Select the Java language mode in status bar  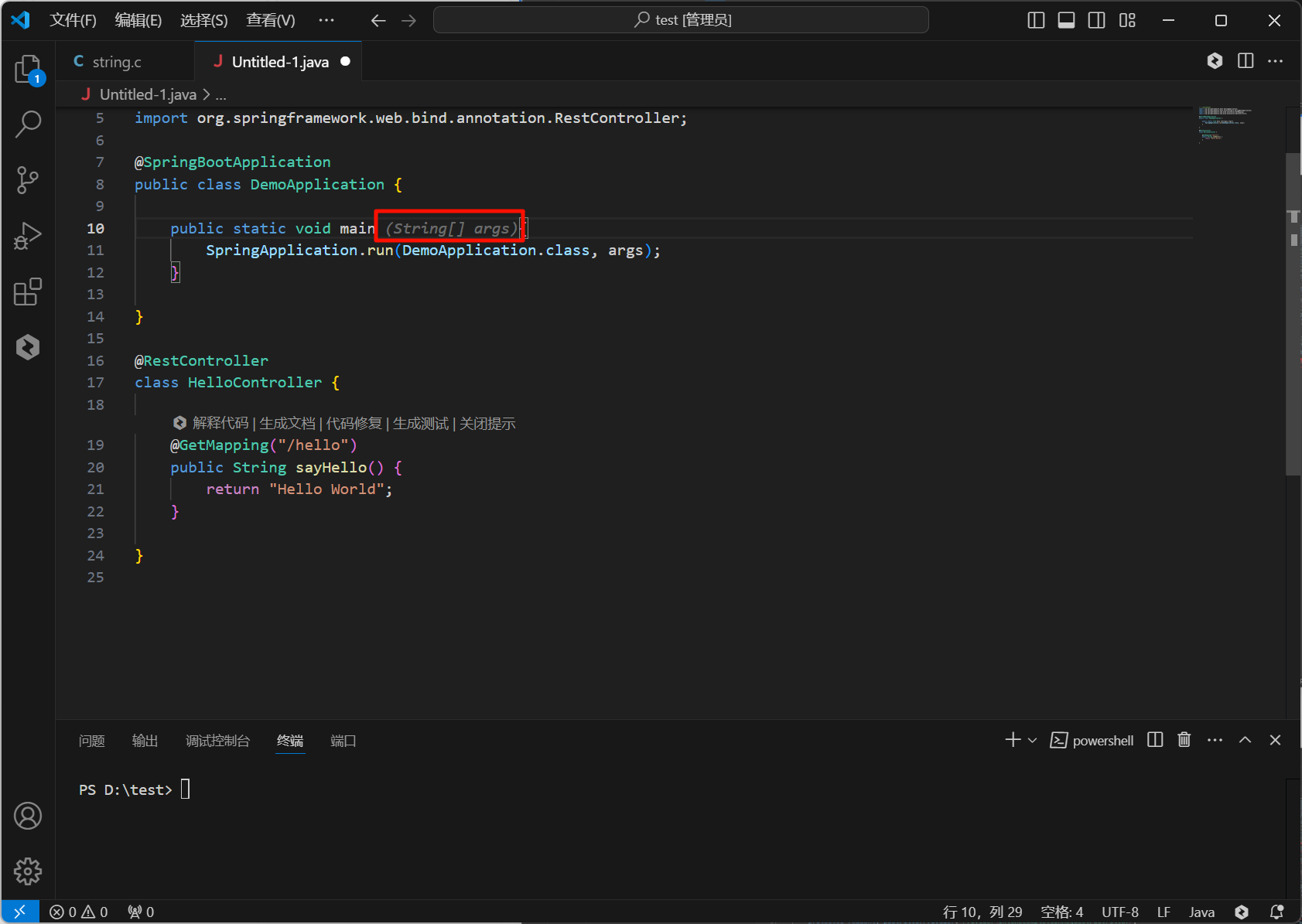click(1201, 912)
